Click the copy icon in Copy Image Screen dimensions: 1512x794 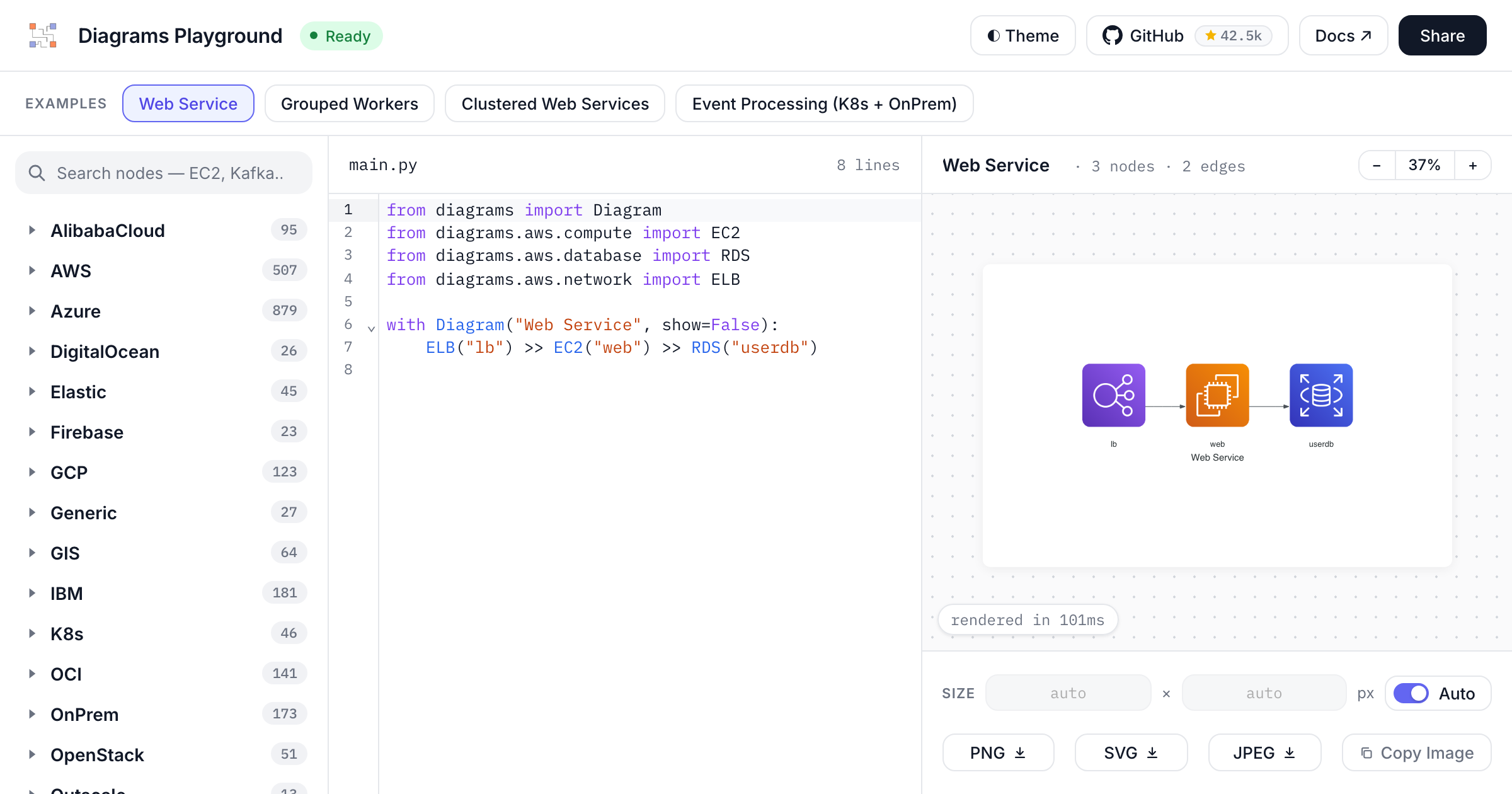coord(1366,753)
